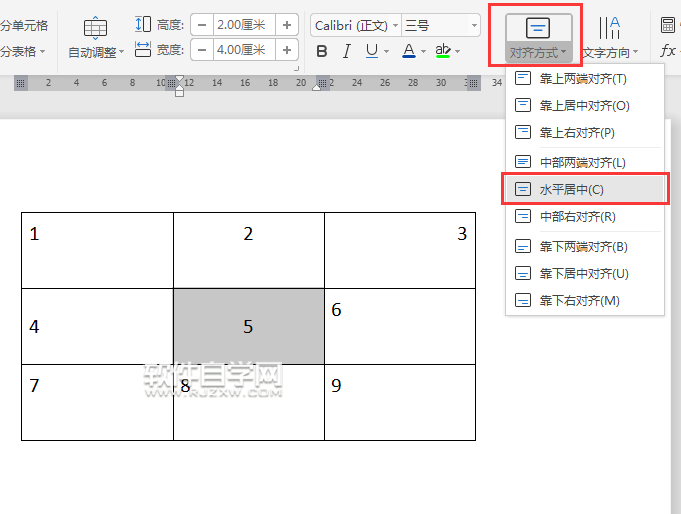681x514 pixels.
Task: Expand the 自动调整 dropdown arrow
Action: (x=122, y=52)
